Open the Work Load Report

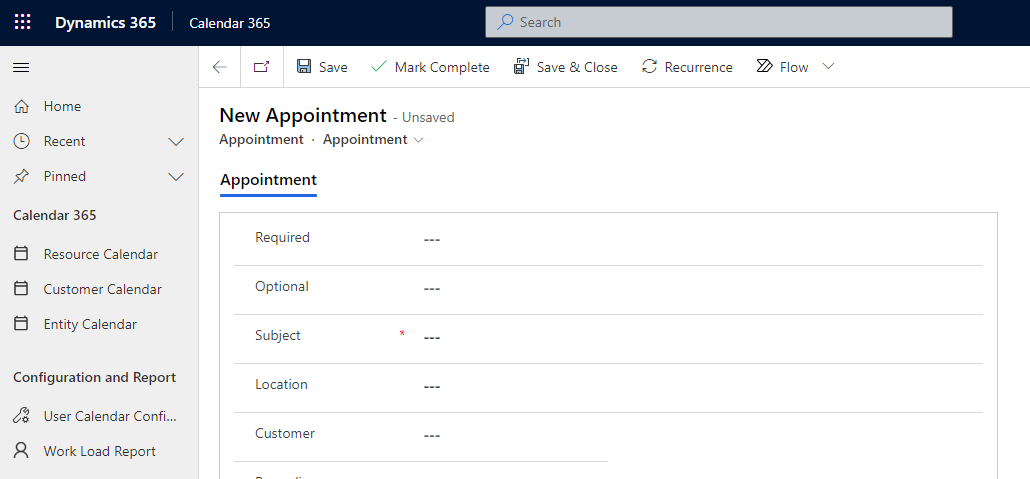coord(99,451)
